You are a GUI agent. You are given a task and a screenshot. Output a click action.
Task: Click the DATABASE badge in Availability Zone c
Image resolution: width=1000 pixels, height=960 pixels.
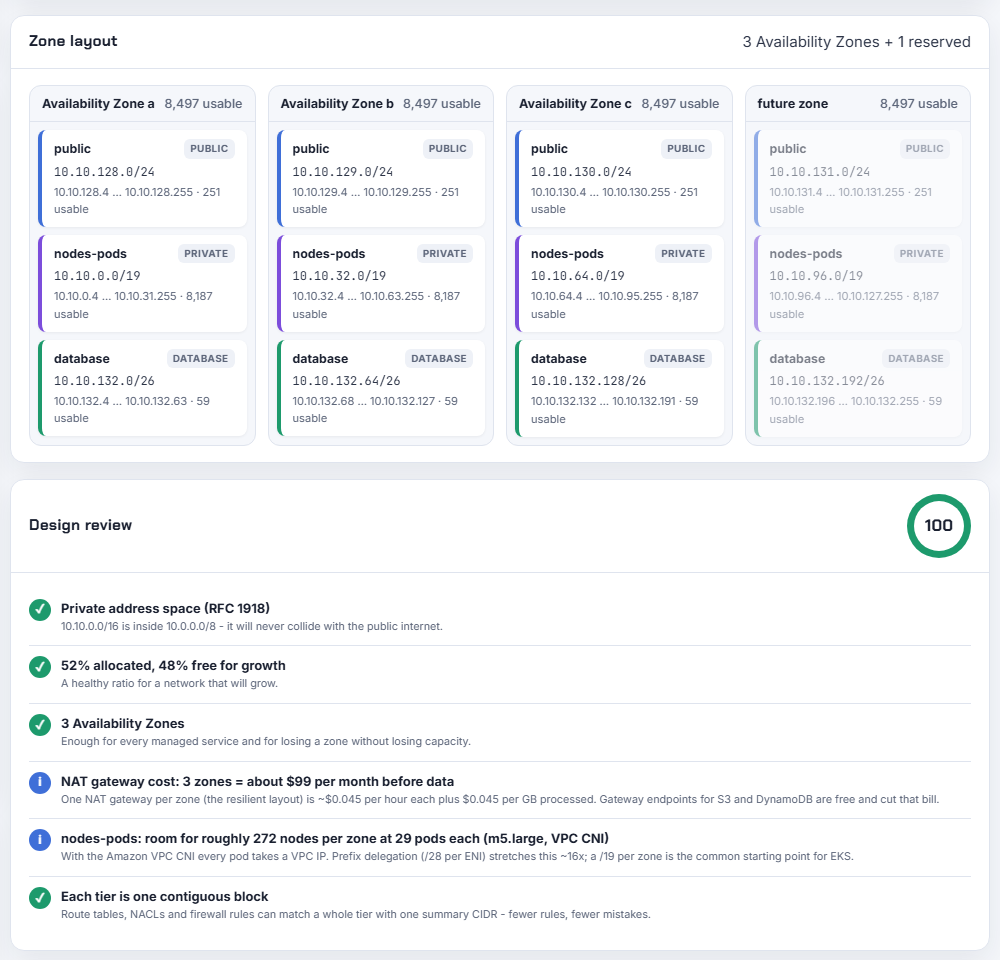[x=677, y=358]
